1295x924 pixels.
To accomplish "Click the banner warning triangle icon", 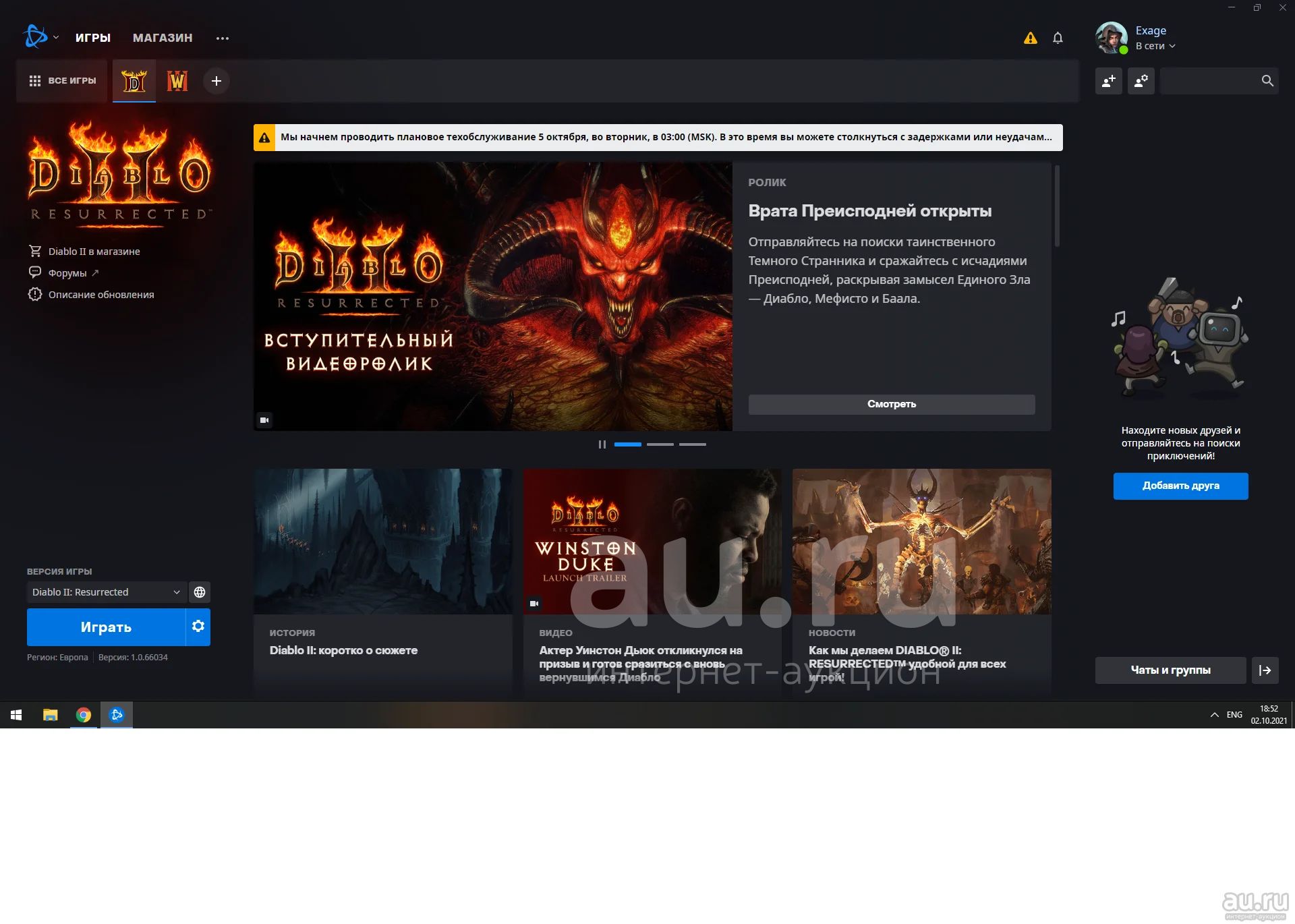I will [x=264, y=138].
